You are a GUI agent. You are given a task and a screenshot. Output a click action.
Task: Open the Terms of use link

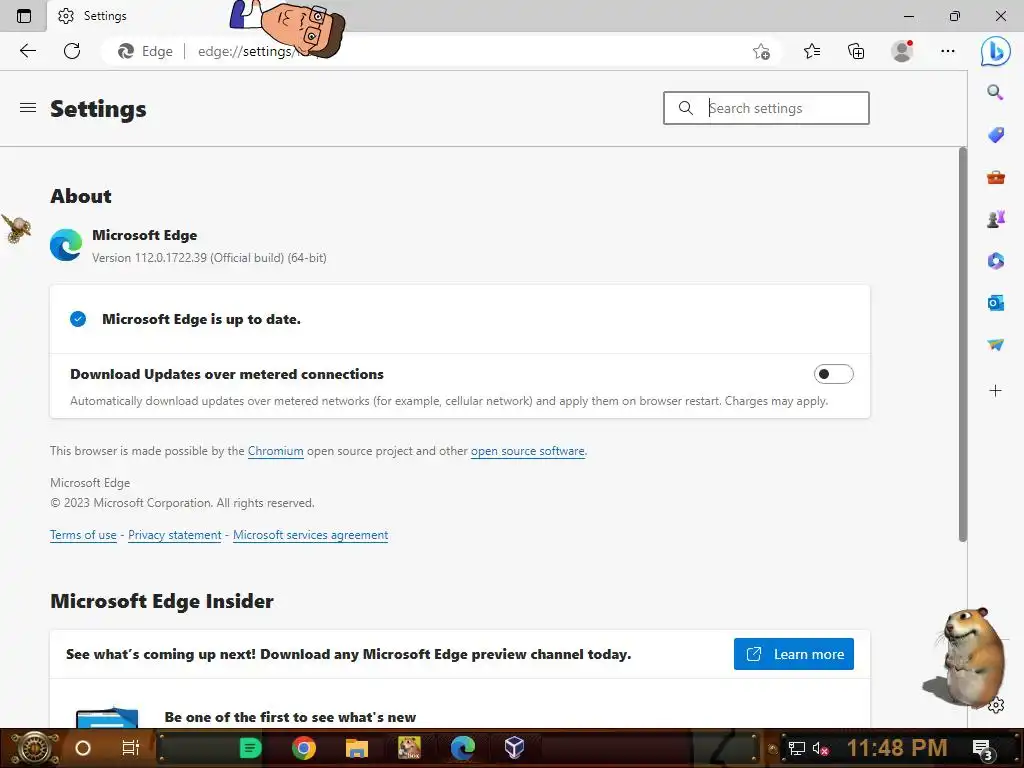(x=83, y=535)
